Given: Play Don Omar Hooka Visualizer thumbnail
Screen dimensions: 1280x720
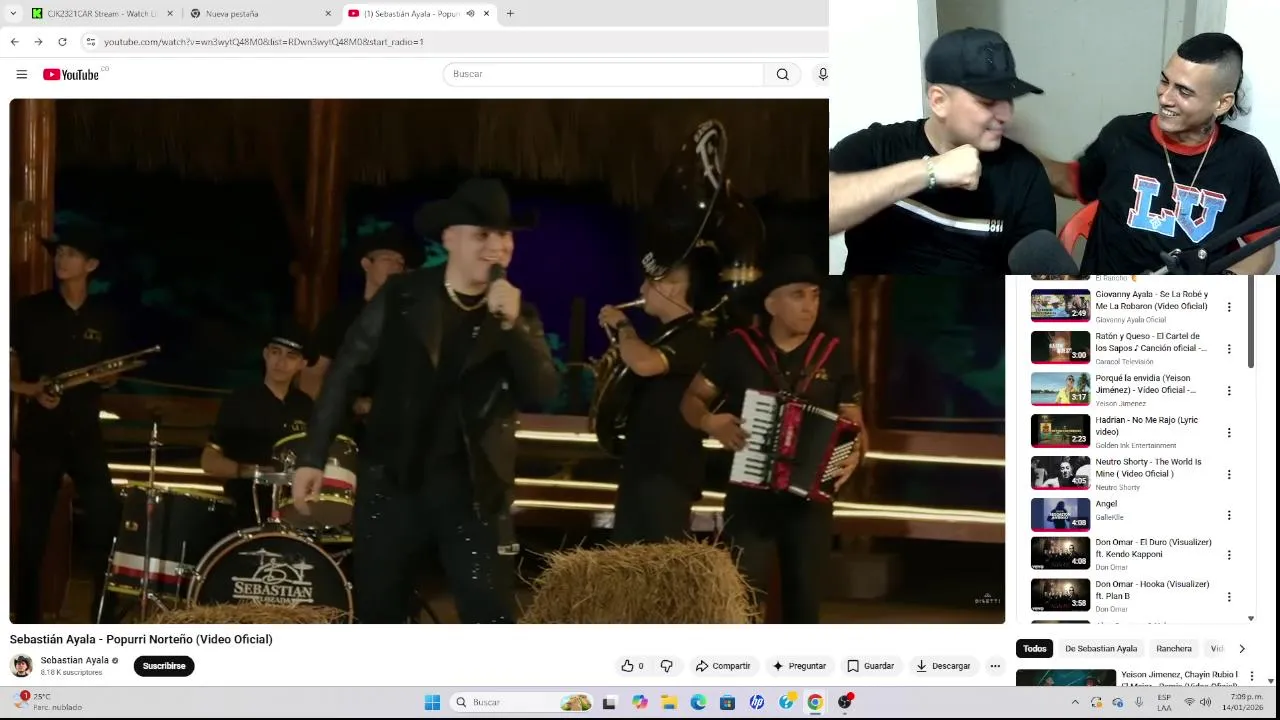Looking at the screenshot, I should point(1060,595).
